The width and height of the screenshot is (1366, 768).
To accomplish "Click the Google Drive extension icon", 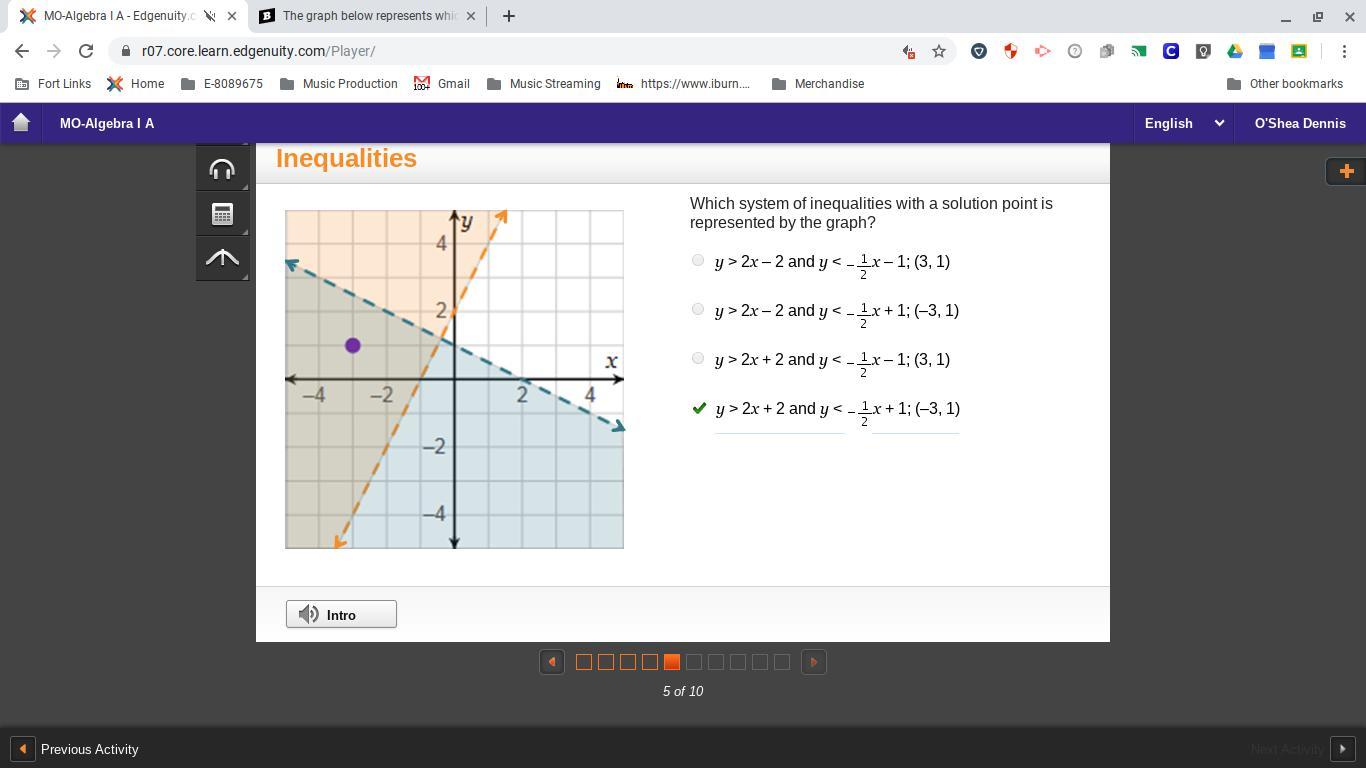I will [x=1235, y=51].
